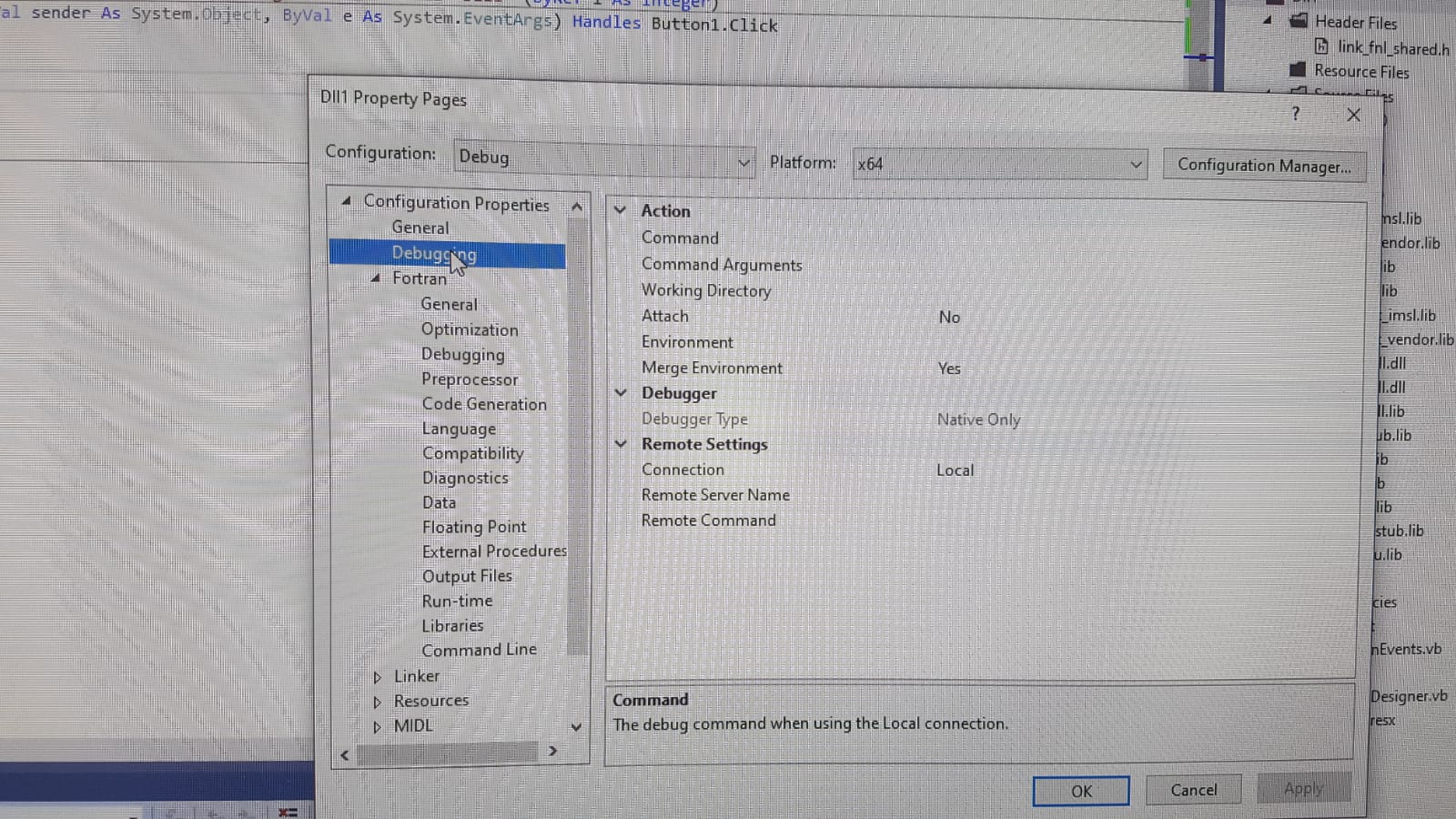The width and height of the screenshot is (1456, 819).
Task: Collapse the Configuration Properties tree node
Action: click(346, 201)
